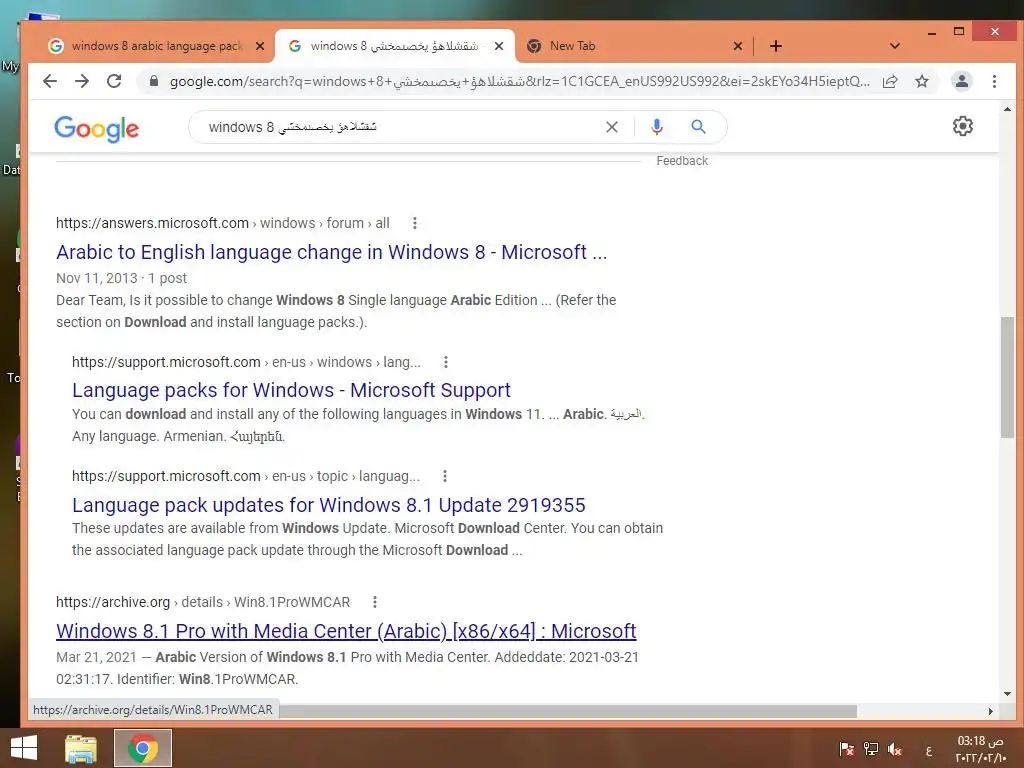Run search with magnifier icon
The height and width of the screenshot is (768, 1024).
coord(698,127)
